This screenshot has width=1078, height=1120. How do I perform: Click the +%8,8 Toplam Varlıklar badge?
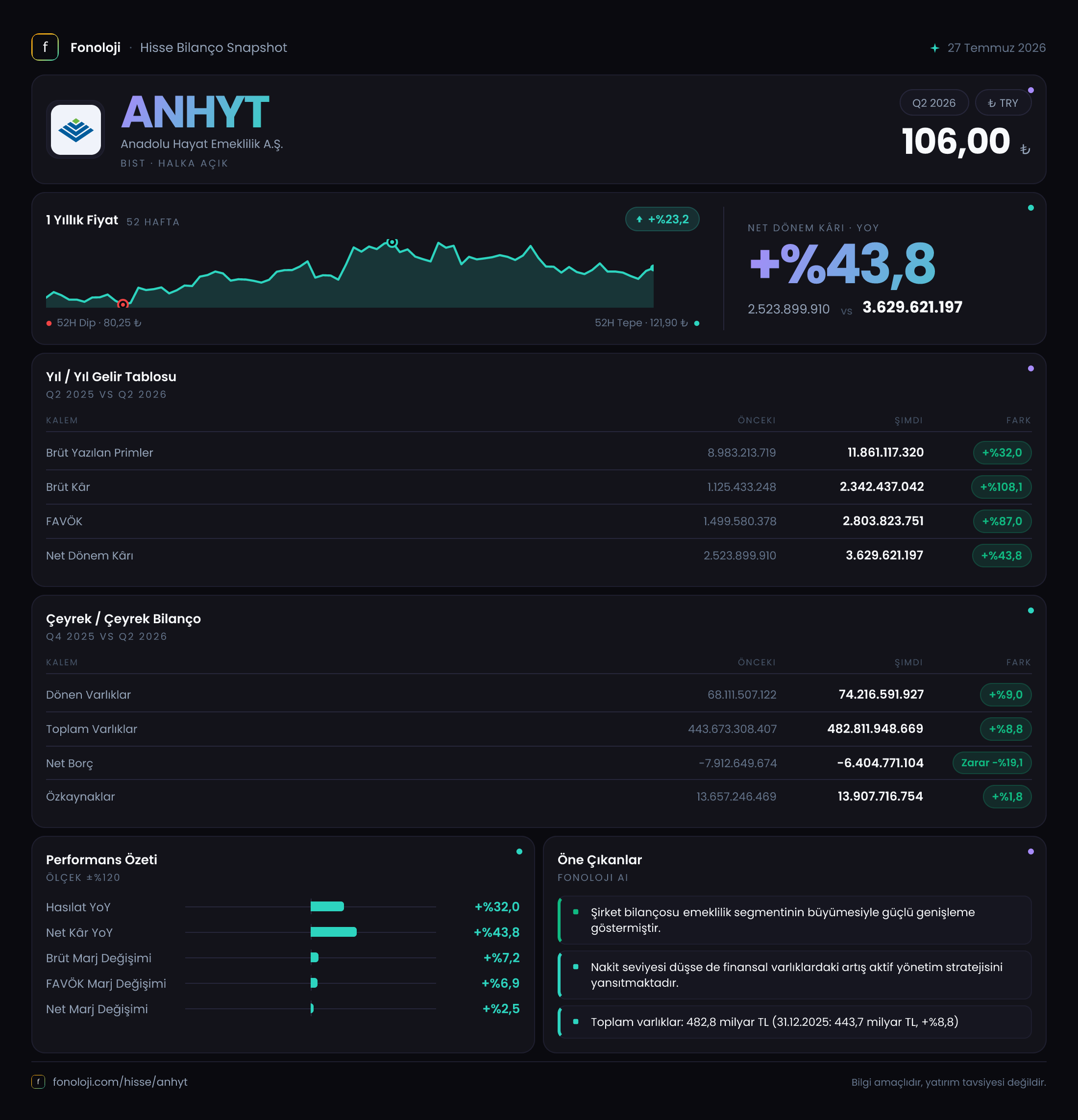(1005, 729)
